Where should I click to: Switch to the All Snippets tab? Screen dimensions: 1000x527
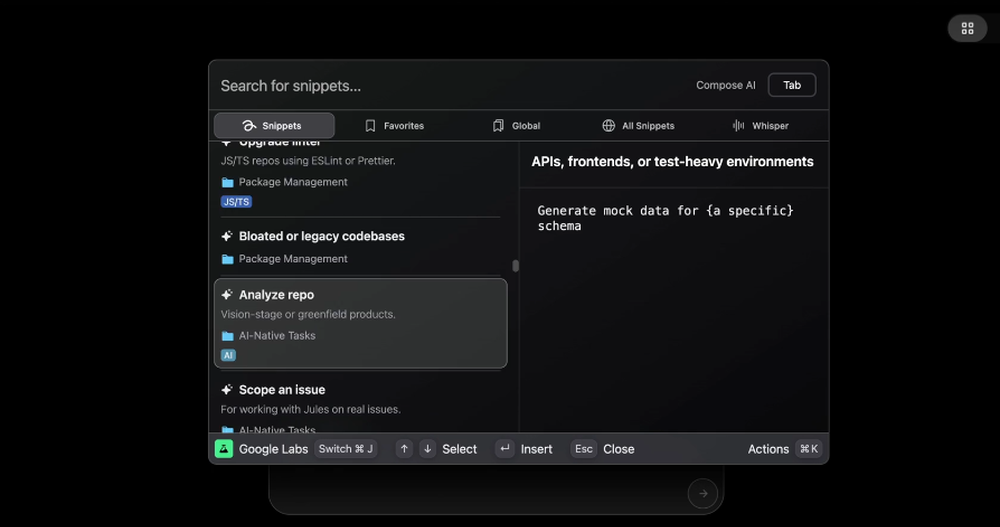pyautogui.click(x=638, y=126)
